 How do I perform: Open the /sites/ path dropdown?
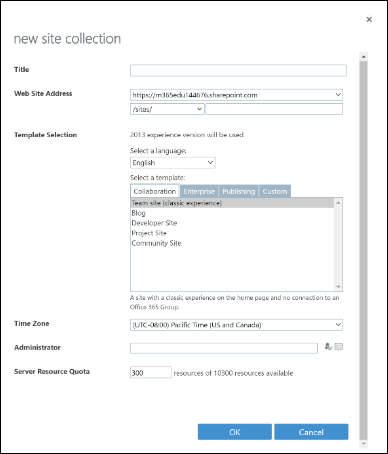tap(167, 109)
